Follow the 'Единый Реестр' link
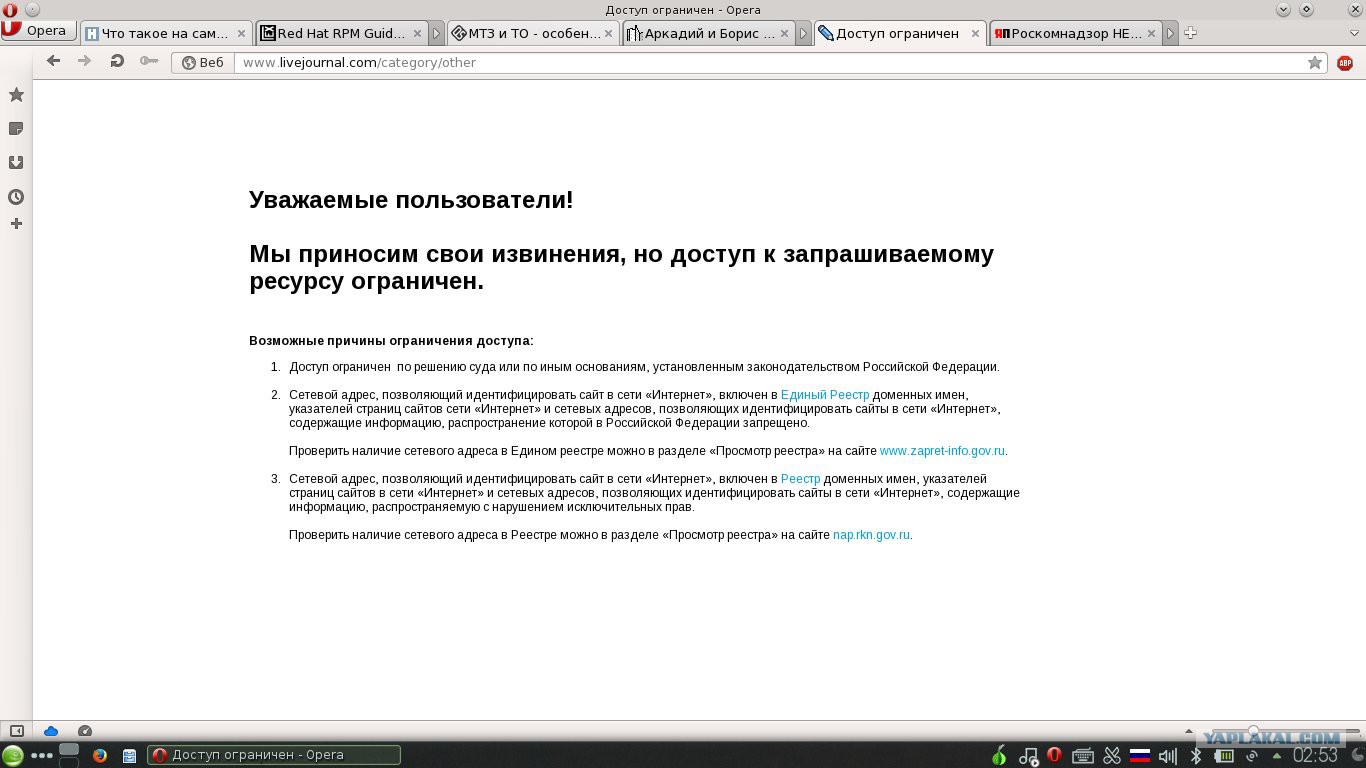The image size is (1366, 768). [825, 395]
